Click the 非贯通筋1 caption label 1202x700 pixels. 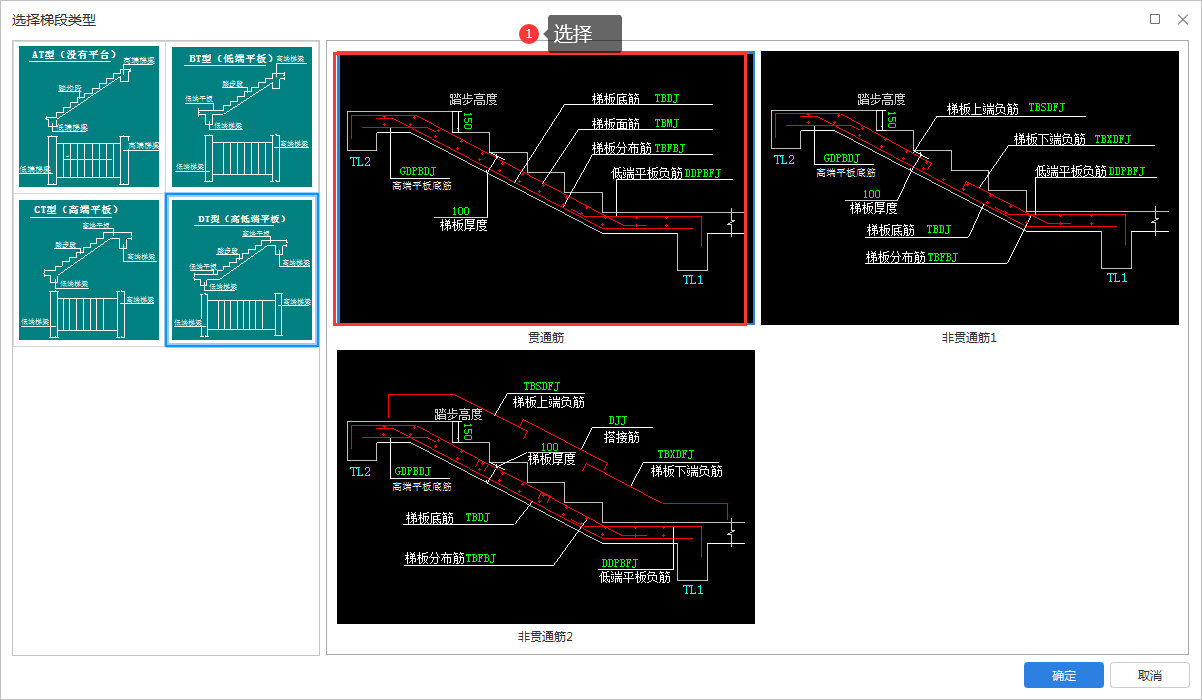click(x=970, y=338)
